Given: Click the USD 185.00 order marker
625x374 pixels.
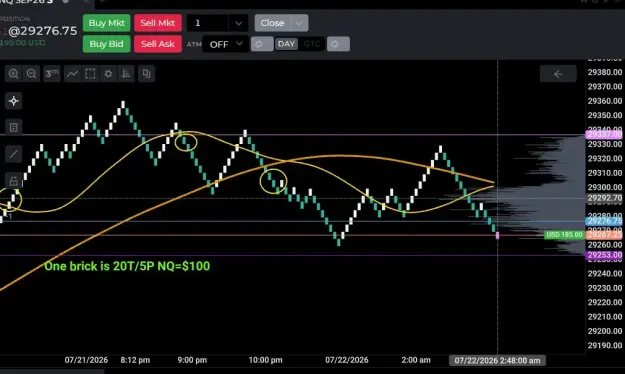Looking at the screenshot, I should [564, 234].
